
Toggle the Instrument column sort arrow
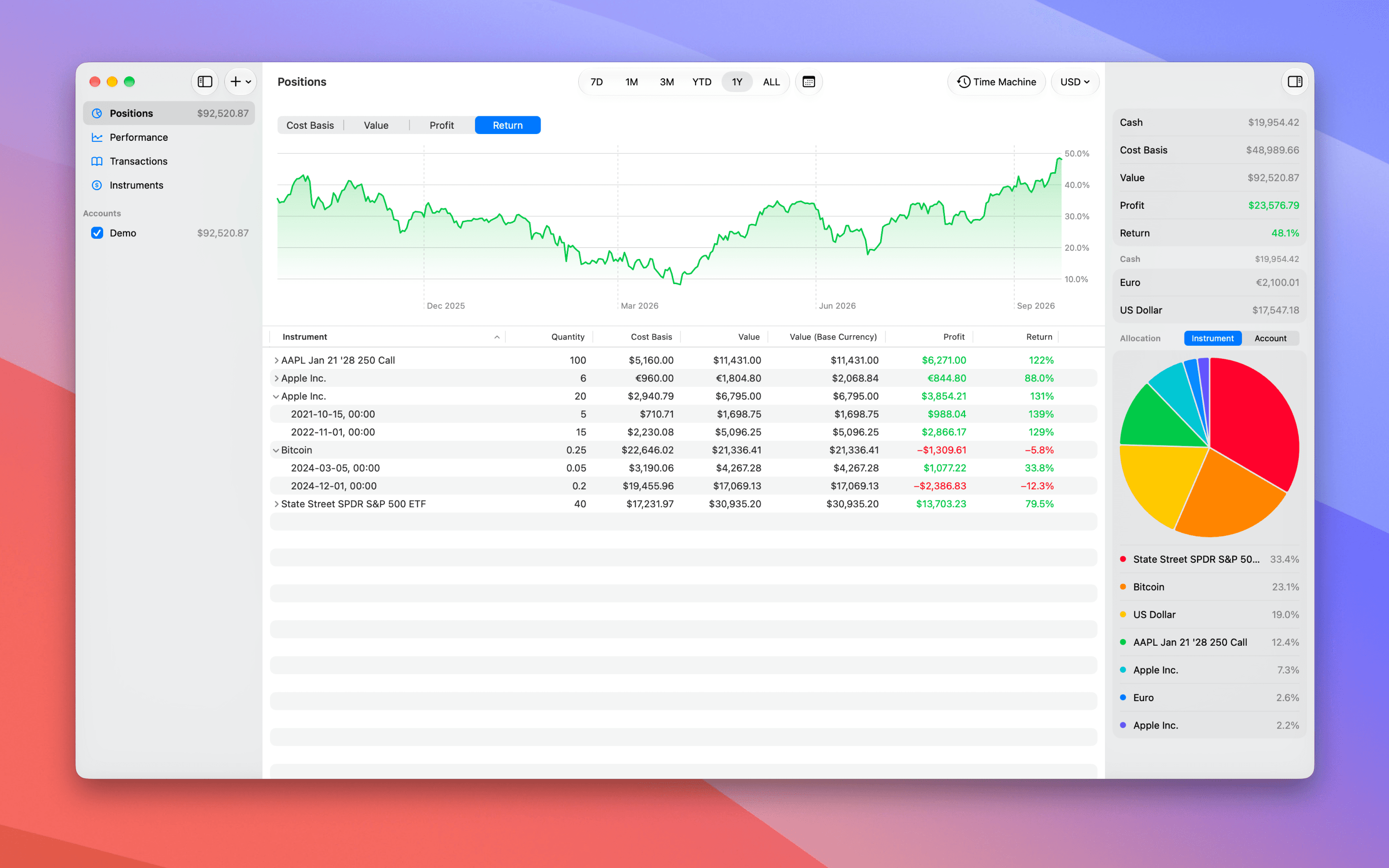[497, 338]
